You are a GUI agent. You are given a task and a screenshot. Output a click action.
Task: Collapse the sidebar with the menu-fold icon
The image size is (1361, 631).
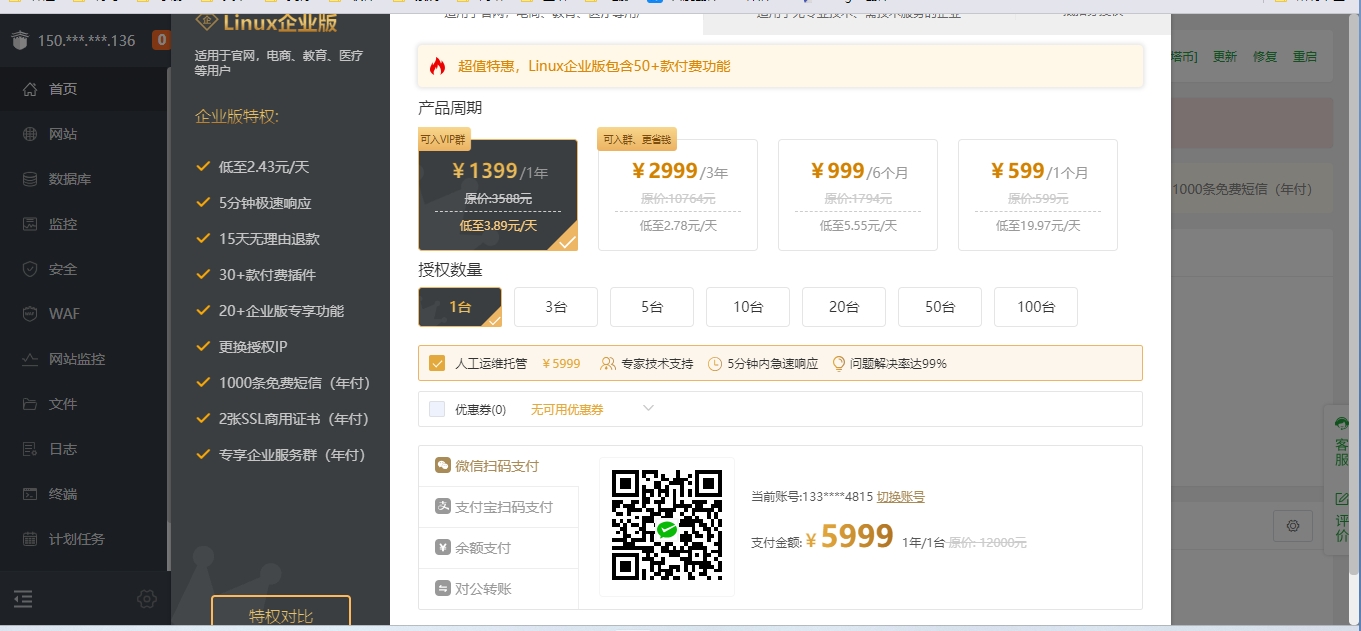click(x=23, y=599)
